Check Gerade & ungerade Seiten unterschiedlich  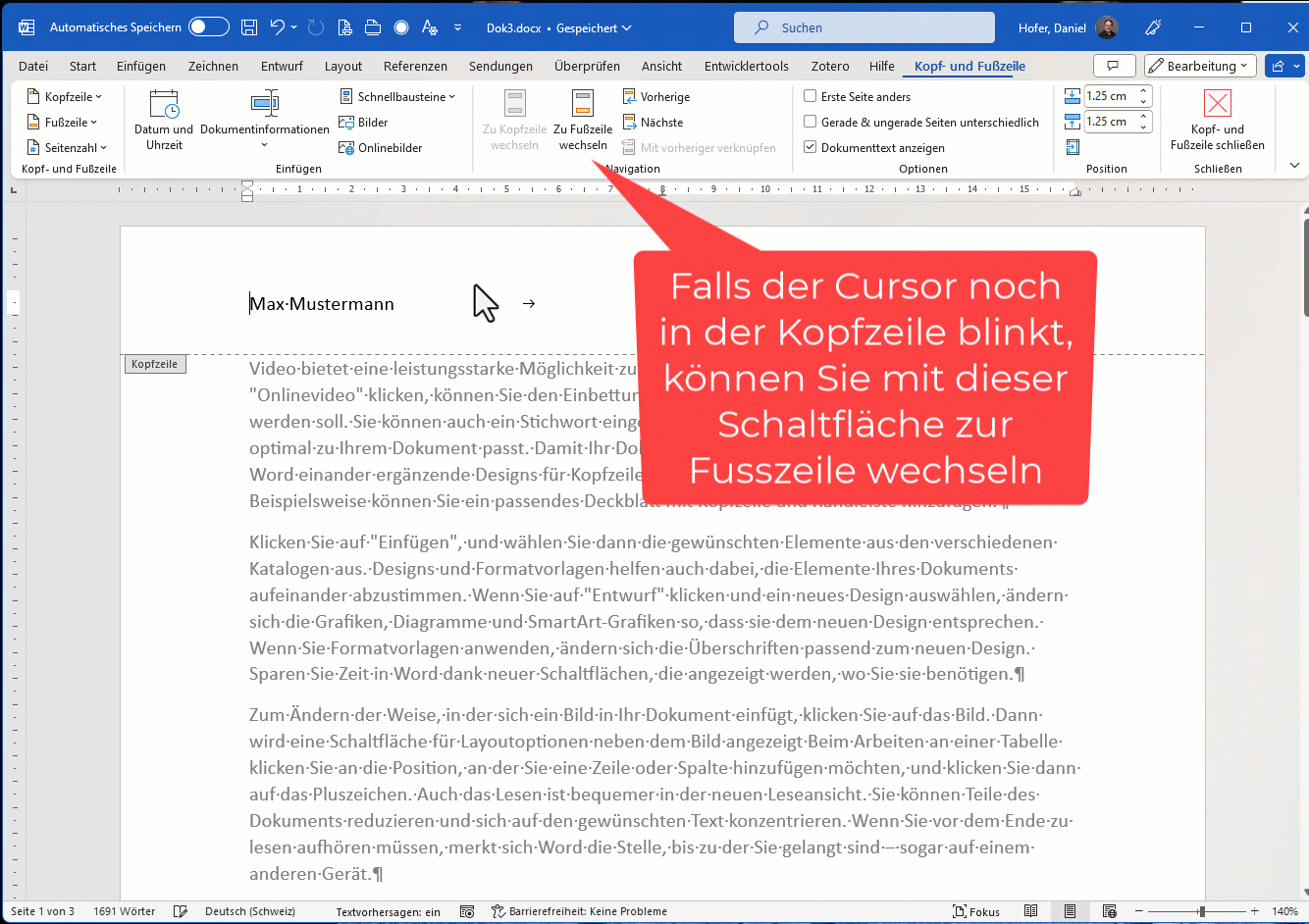(811, 122)
